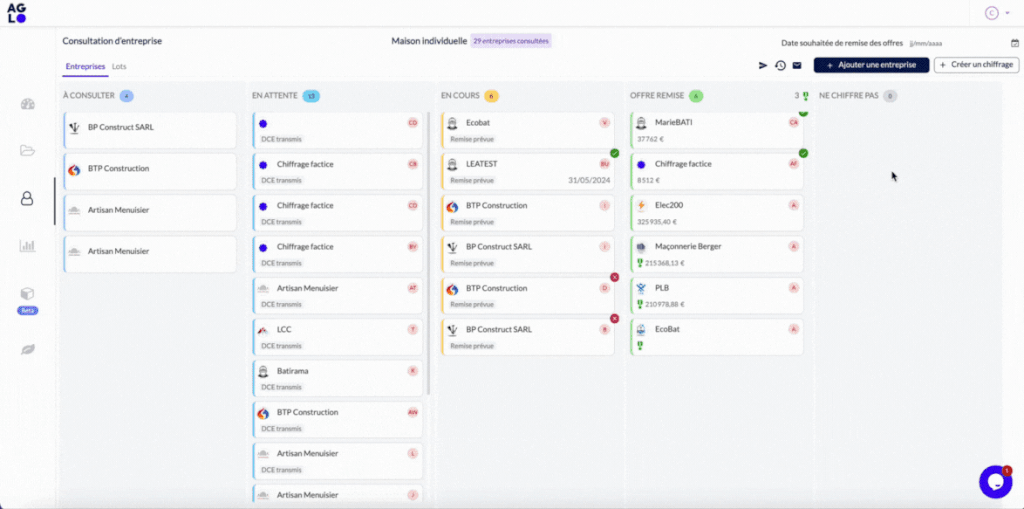
Task: Switch to the Lots tab
Action: pos(120,67)
